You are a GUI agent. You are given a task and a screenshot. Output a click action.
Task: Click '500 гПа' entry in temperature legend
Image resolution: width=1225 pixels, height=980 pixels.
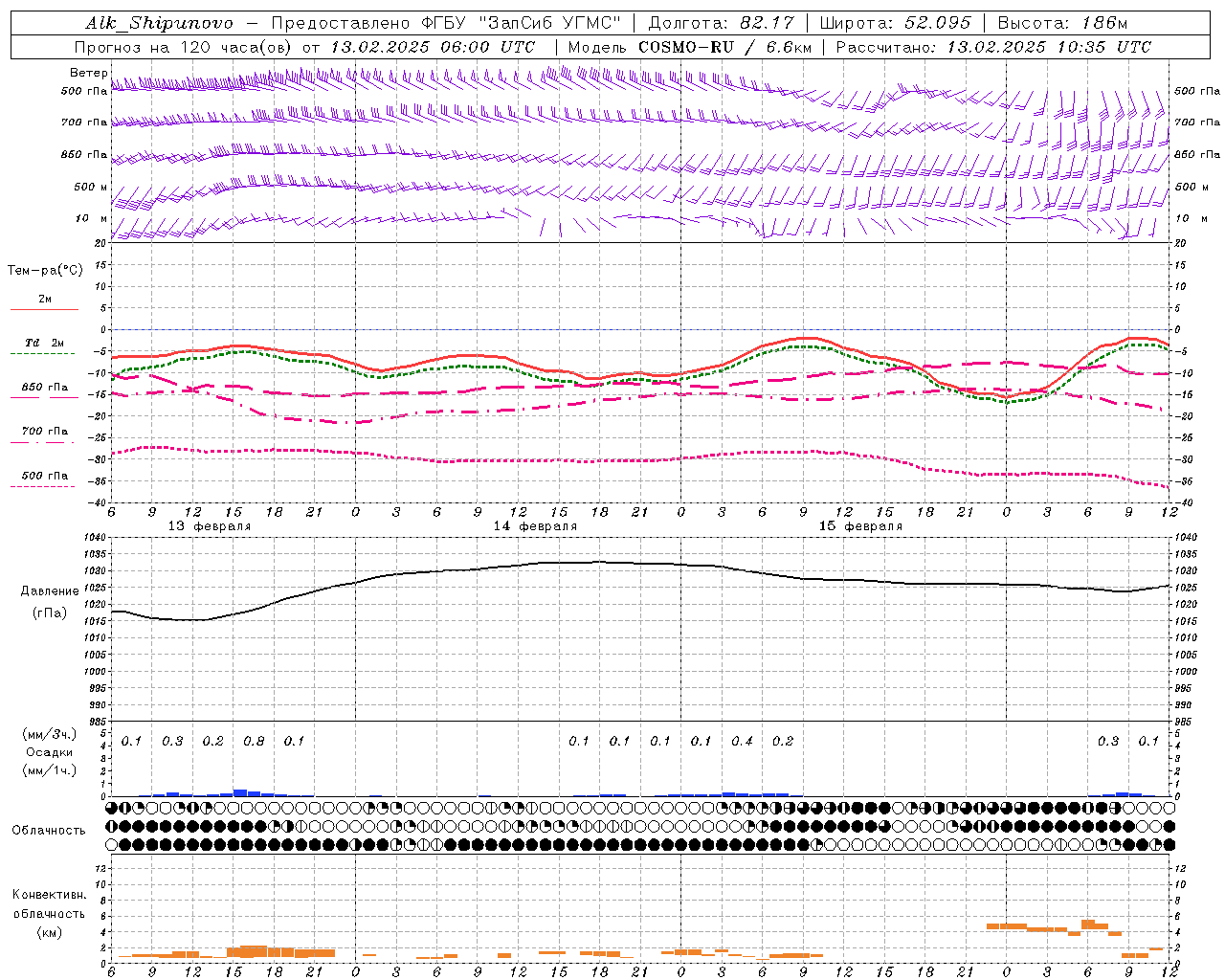coord(45,475)
